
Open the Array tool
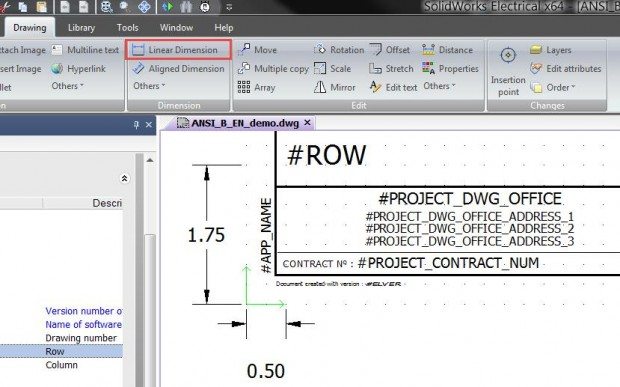pos(256,87)
